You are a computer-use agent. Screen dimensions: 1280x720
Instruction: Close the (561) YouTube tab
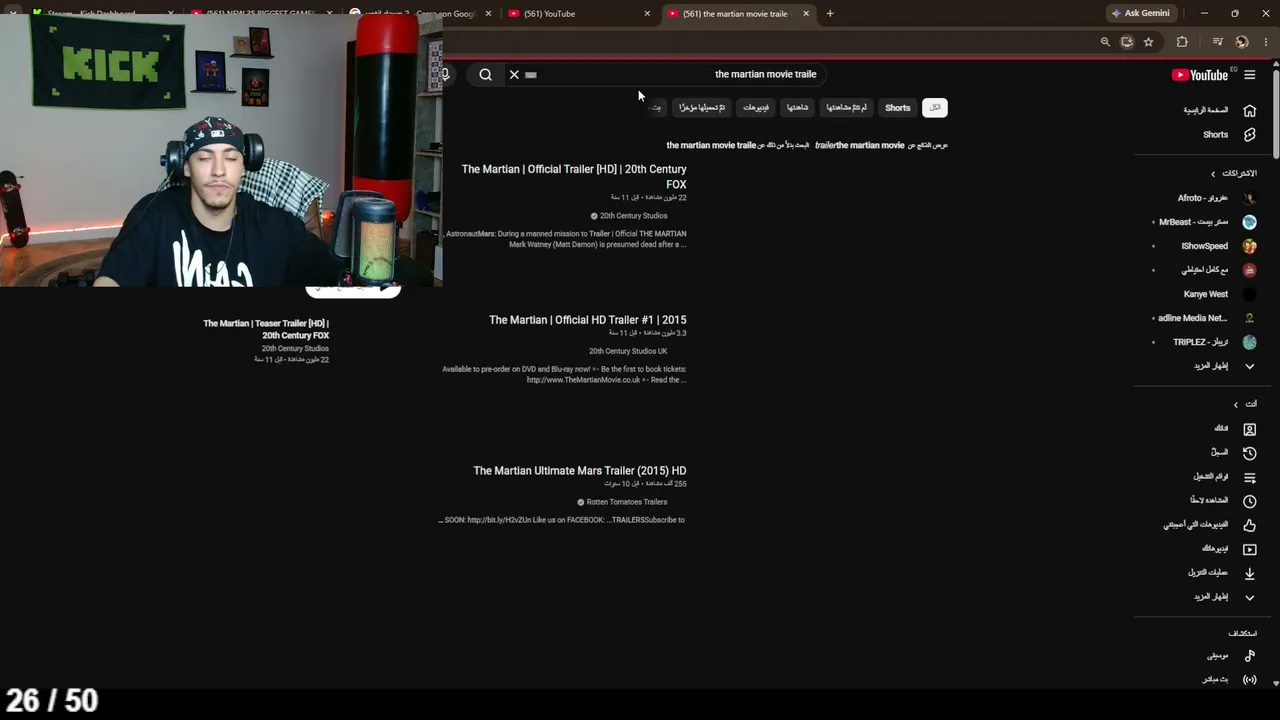(x=647, y=14)
